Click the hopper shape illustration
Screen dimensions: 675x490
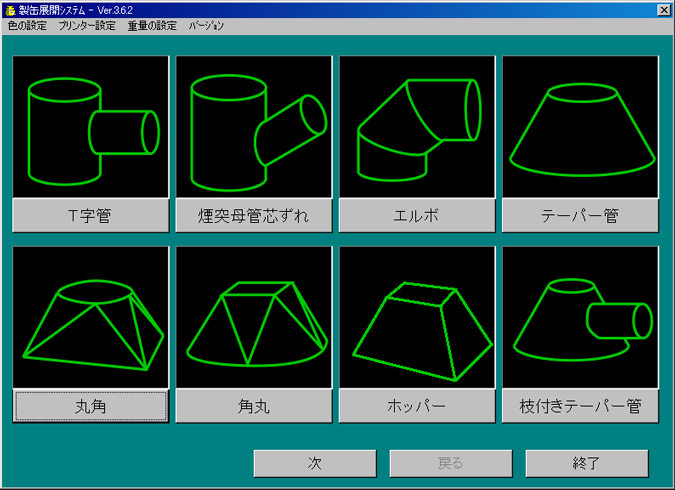(x=417, y=317)
